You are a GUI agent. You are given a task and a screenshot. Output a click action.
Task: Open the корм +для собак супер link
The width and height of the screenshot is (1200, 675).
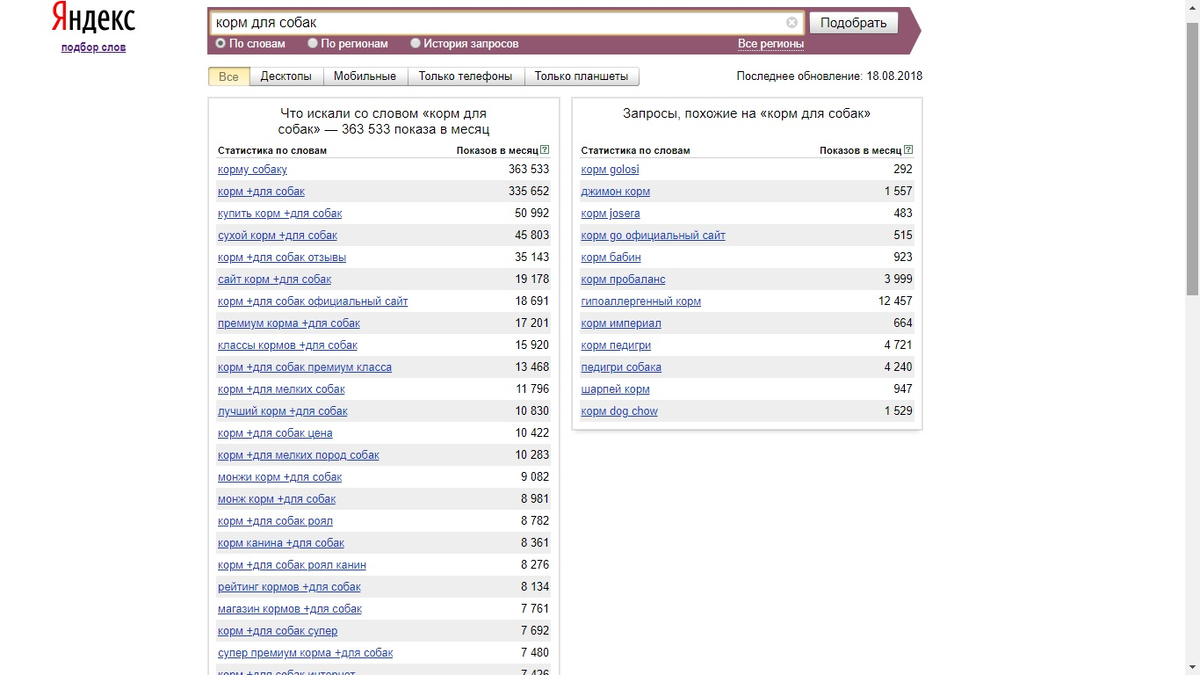(277, 631)
